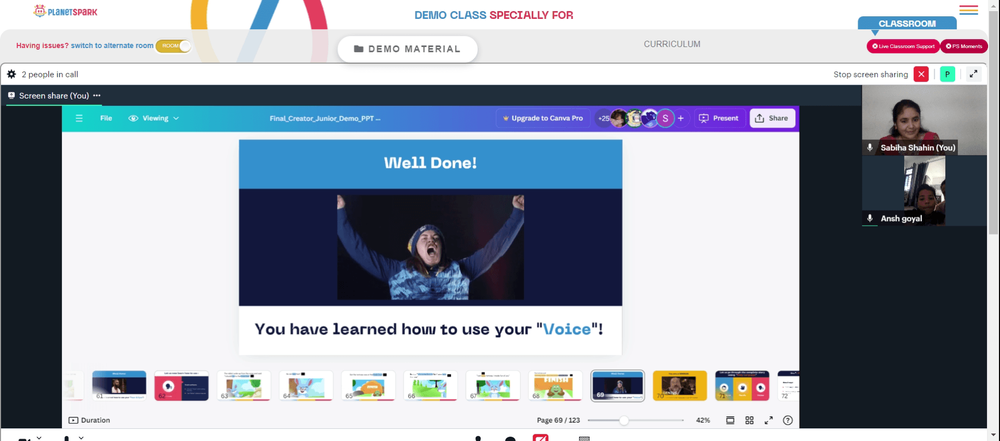Select slide 71 thumbnail
The image size is (1000, 441).
pos(742,385)
